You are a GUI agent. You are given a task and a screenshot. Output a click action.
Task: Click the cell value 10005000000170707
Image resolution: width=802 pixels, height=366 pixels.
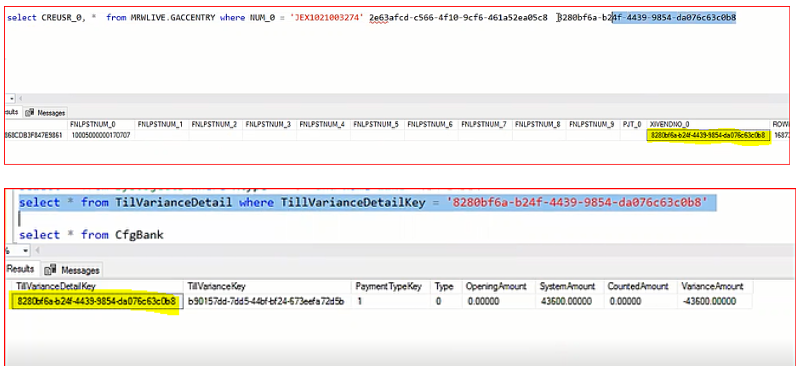pyautogui.click(x=100, y=135)
